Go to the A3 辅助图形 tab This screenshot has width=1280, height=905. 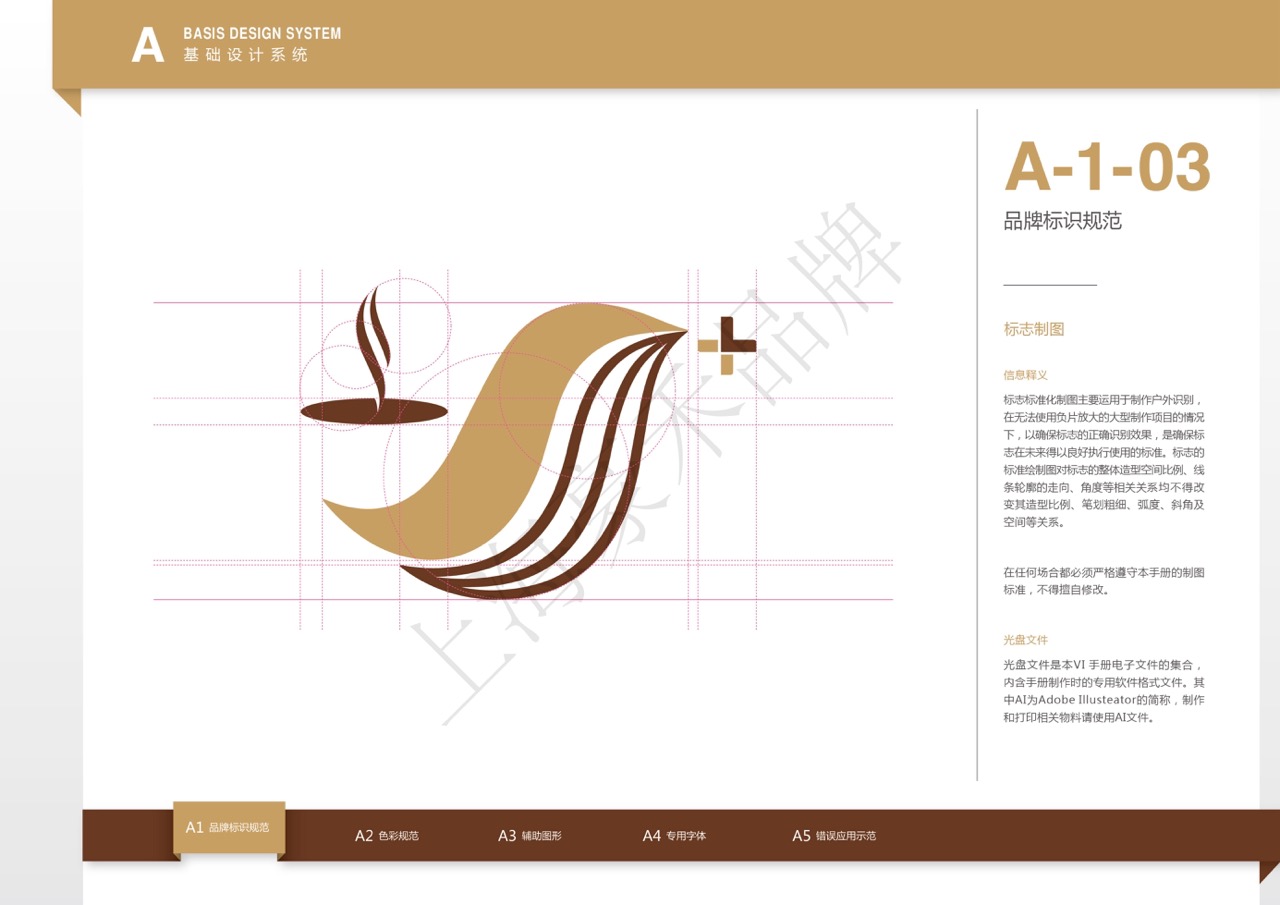tap(529, 836)
